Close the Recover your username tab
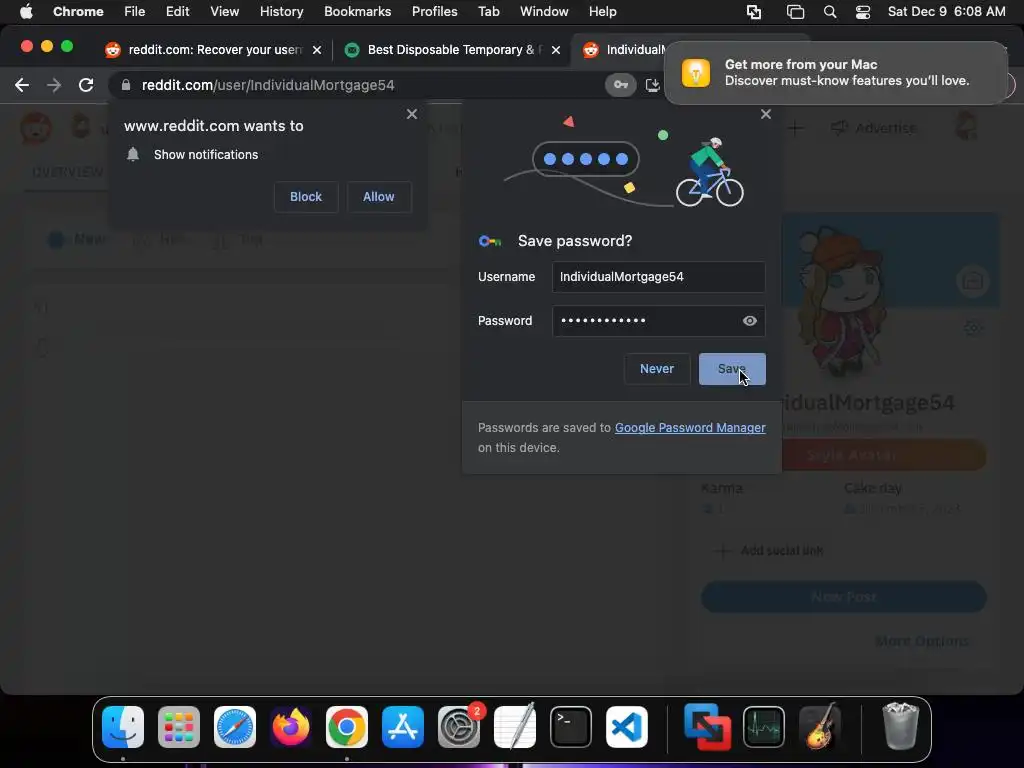Viewport: 1024px width, 768px height. point(317,50)
